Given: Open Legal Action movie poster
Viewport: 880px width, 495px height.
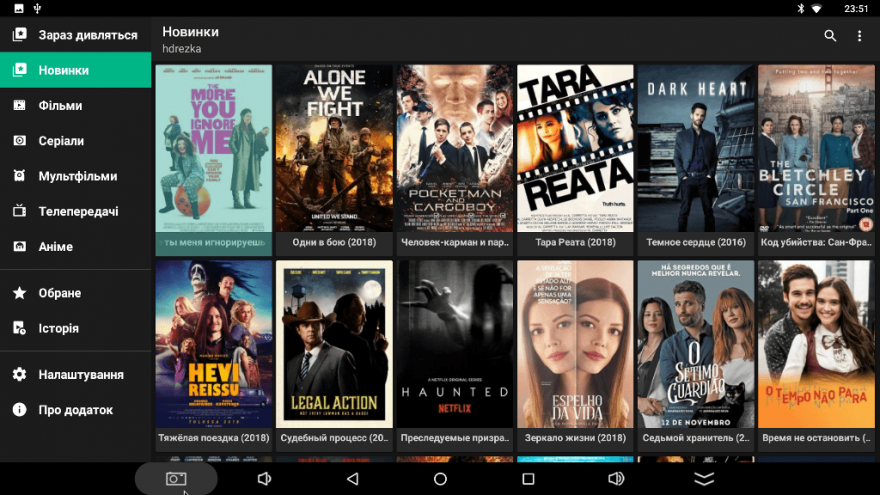Looking at the screenshot, I should pos(334,344).
